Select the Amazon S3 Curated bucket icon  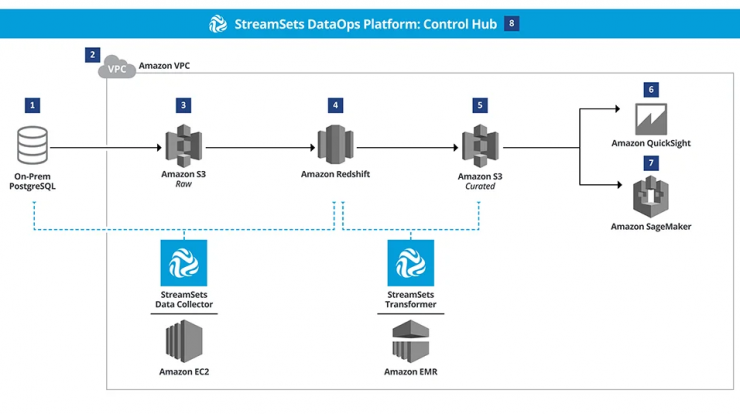[480, 146]
